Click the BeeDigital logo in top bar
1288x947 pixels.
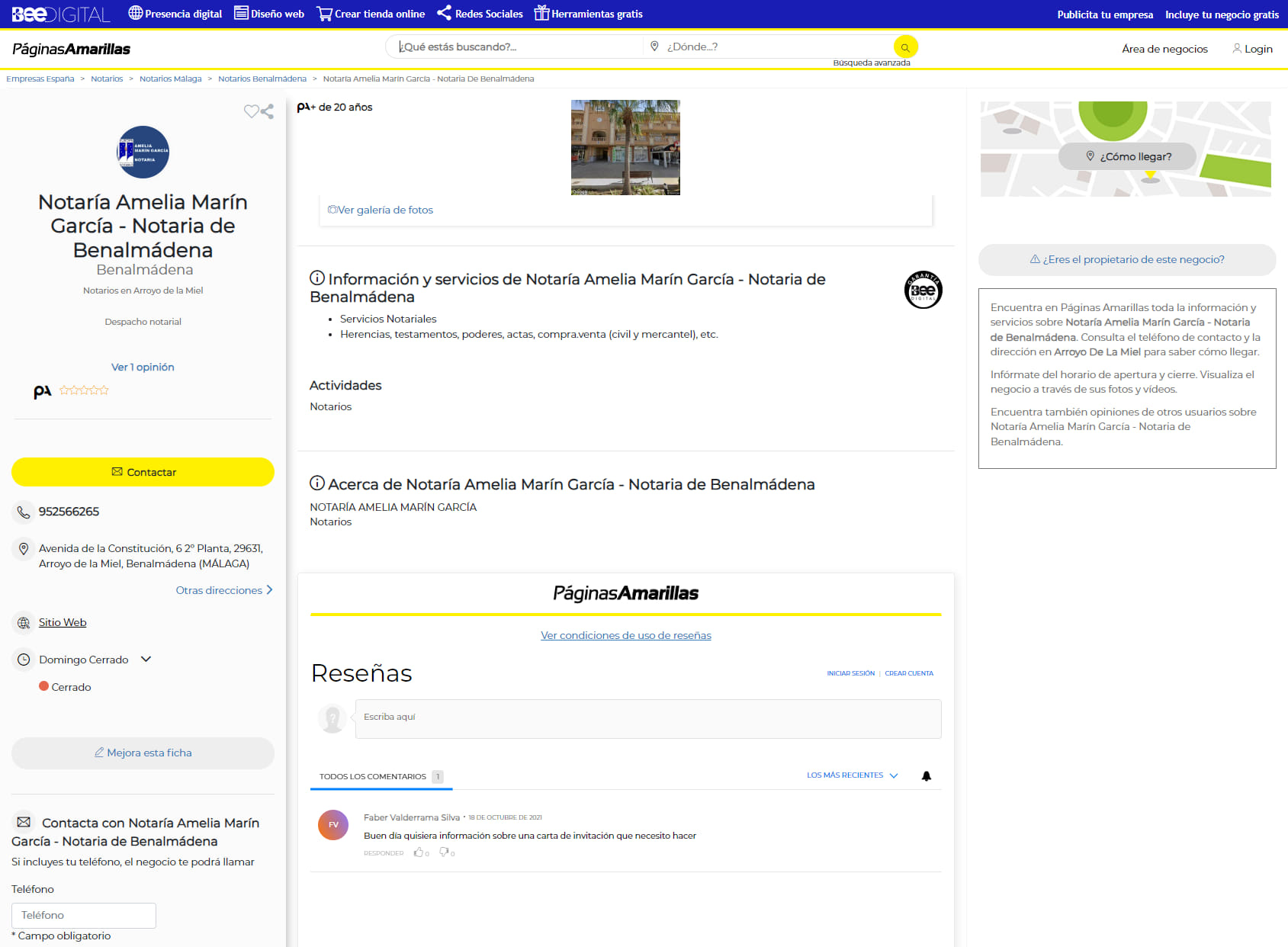pyautogui.click(x=61, y=14)
